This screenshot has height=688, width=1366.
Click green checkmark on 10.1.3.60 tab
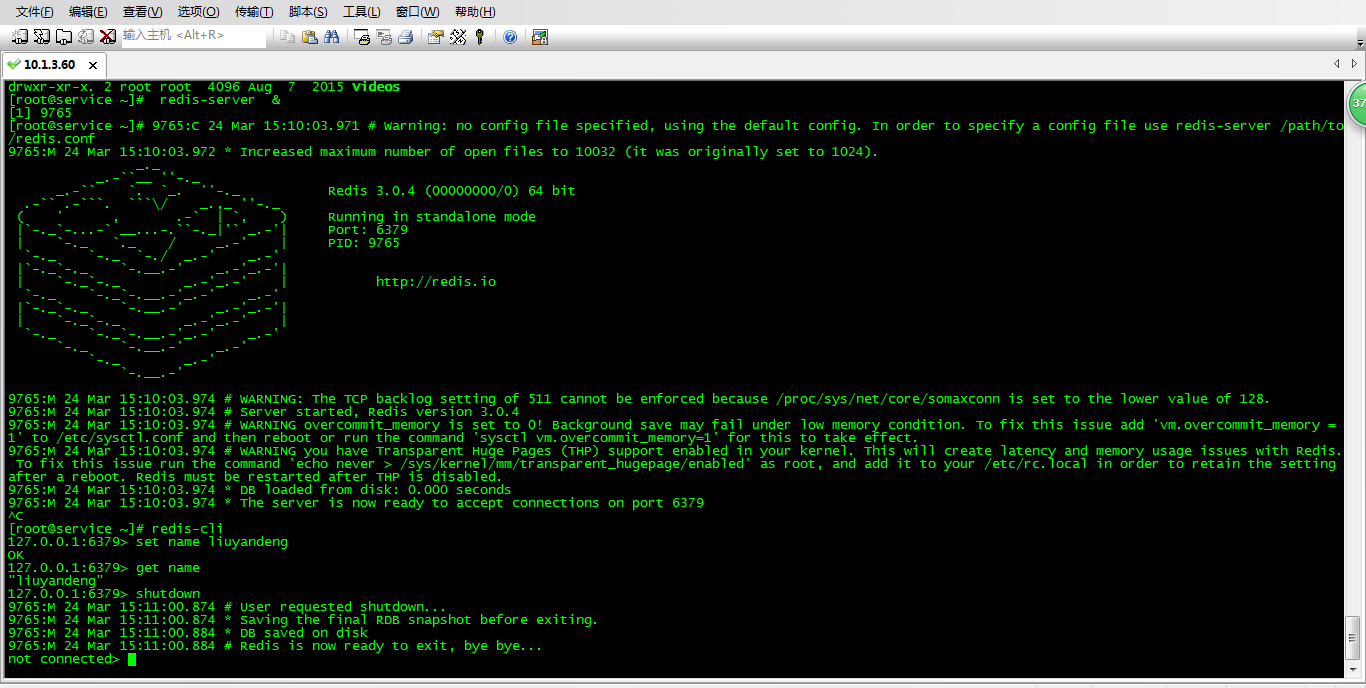point(13,64)
